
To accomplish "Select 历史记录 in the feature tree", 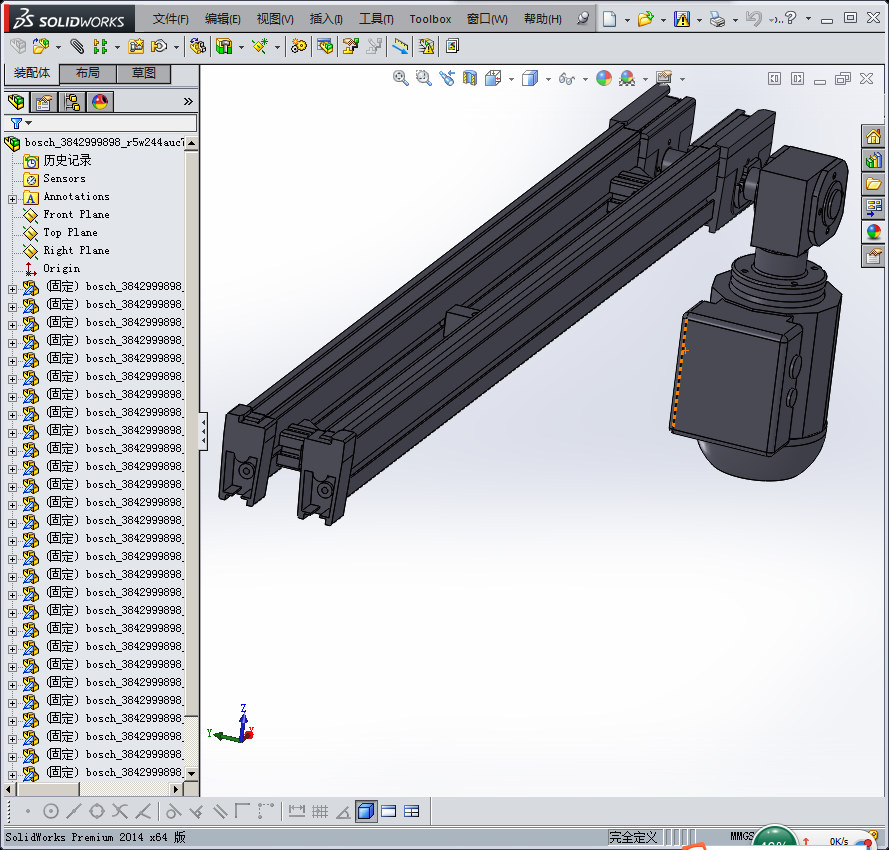I will 67,160.
